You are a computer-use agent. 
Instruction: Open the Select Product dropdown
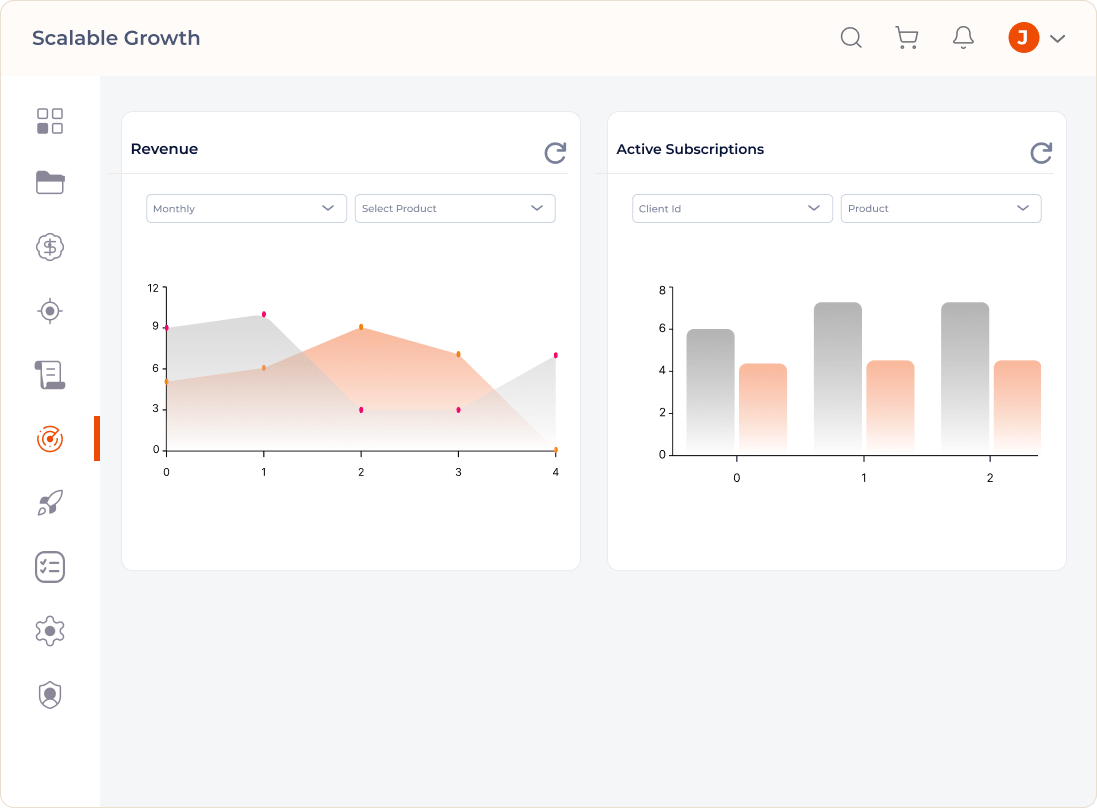pos(455,208)
